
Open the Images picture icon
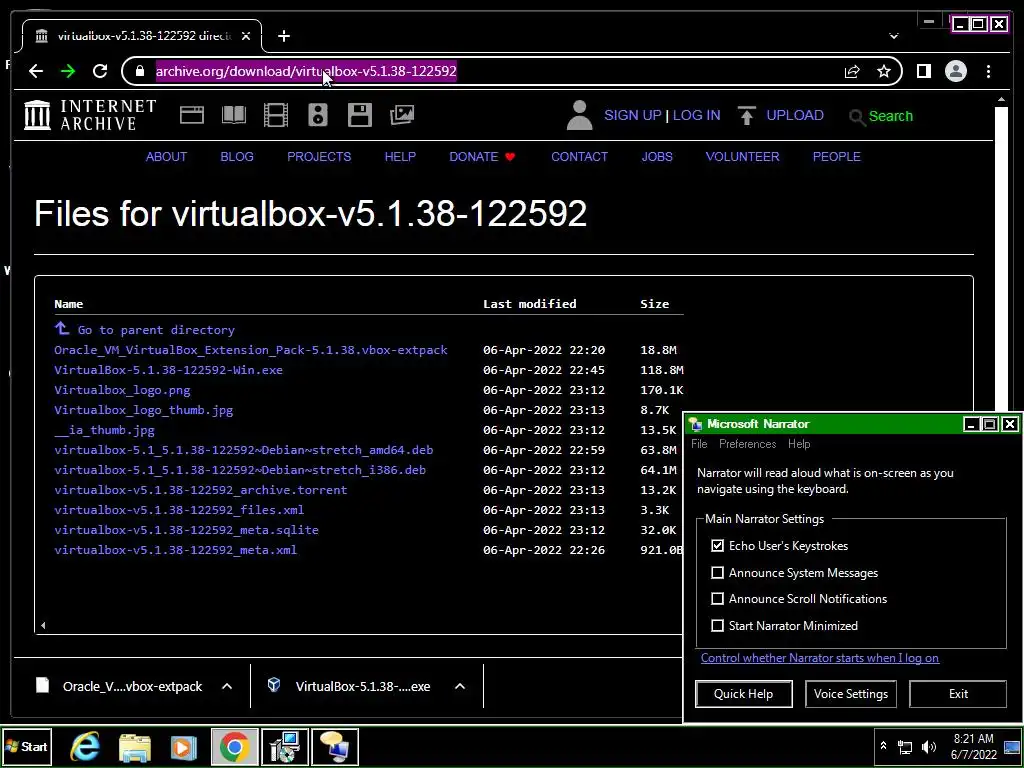pyautogui.click(x=402, y=116)
